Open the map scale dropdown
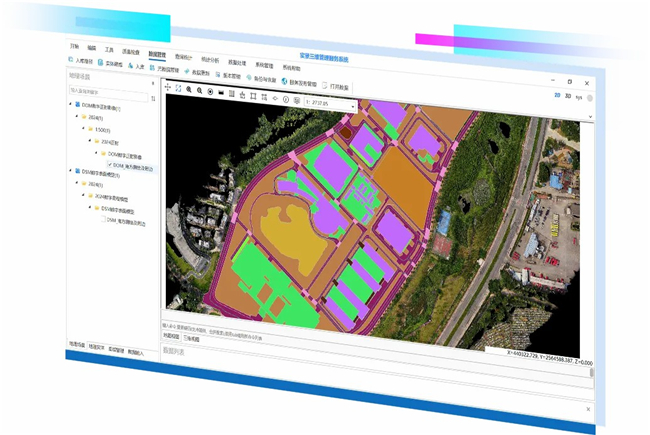Image resolution: width=650 pixels, height=435 pixels. point(351,103)
